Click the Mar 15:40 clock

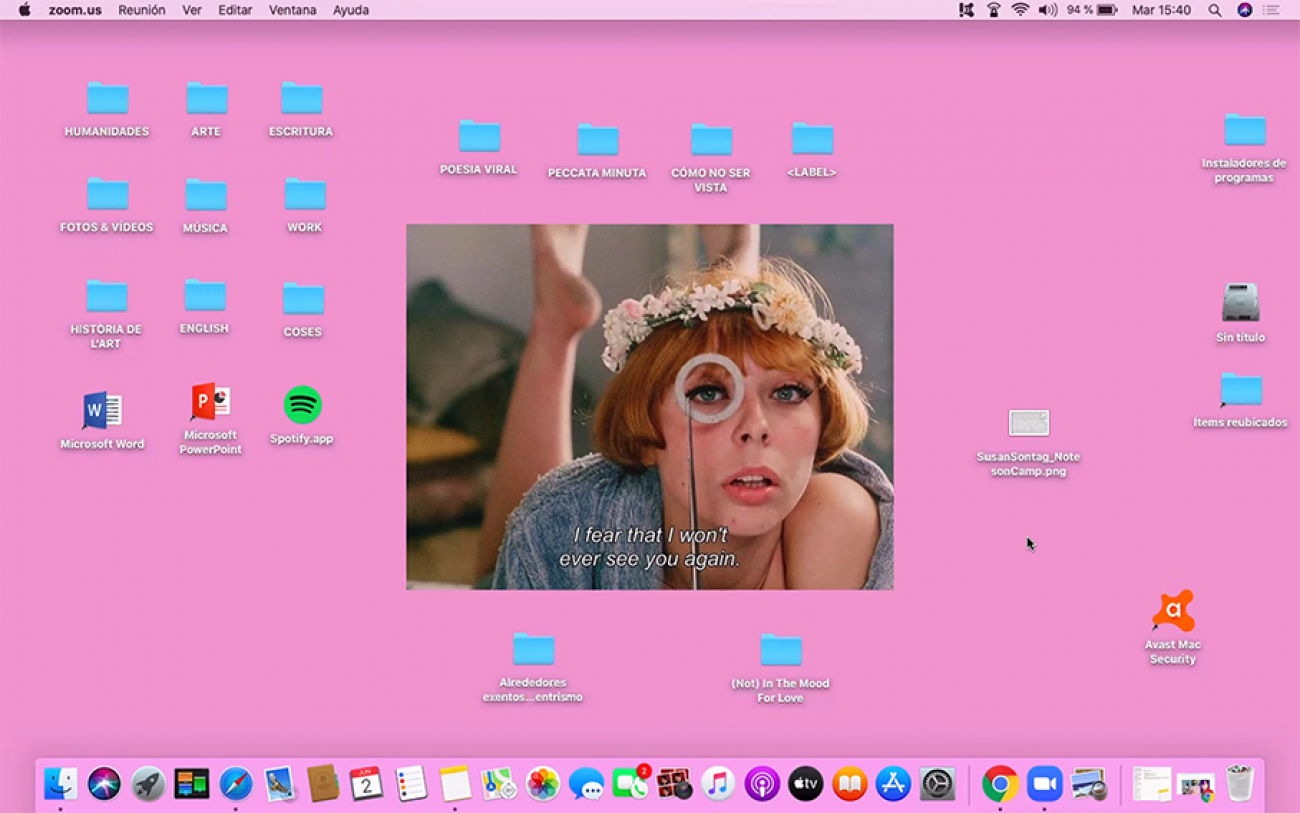(x=1161, y=10)
